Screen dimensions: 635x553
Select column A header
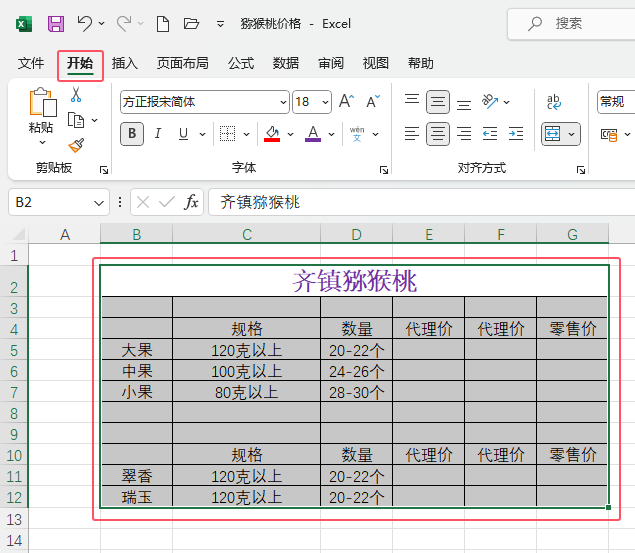coord(65,234)
